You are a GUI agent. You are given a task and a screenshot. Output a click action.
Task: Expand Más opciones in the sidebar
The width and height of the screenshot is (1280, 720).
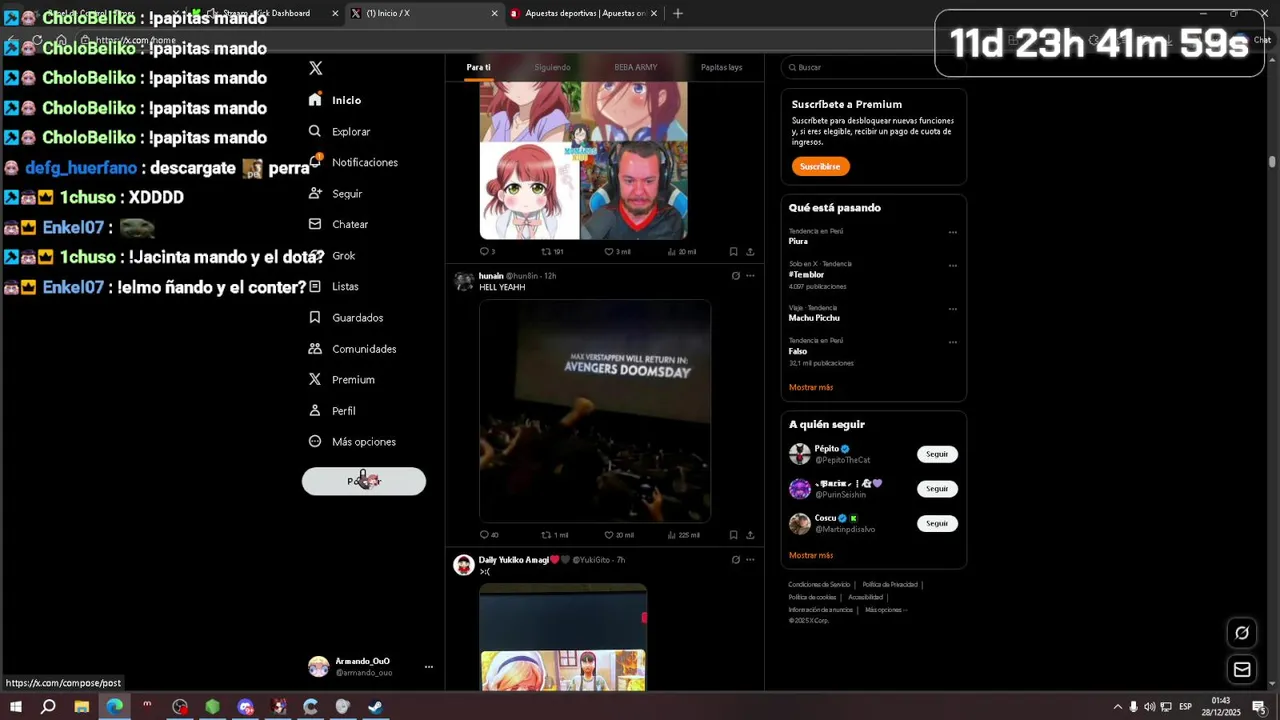(x=352, y=441)
